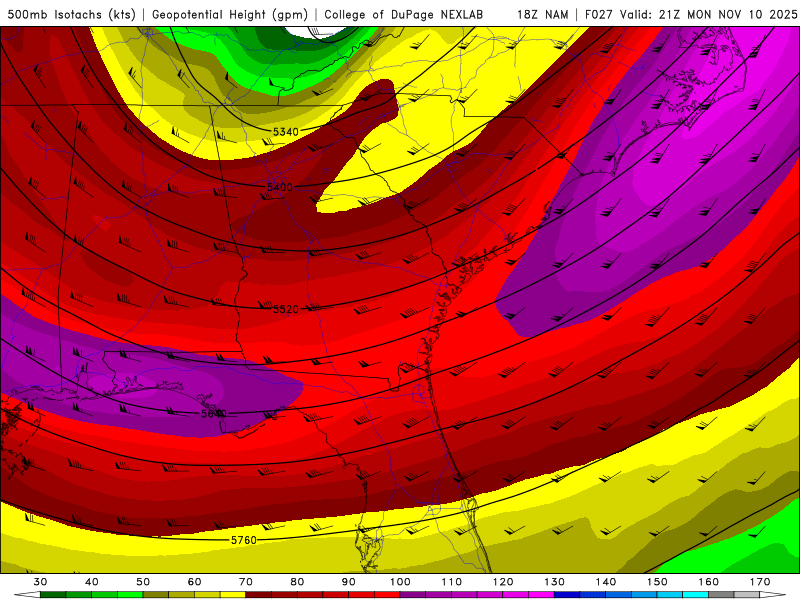800x600 pixels.
Task: Click the "Valid: 21Z MON NOV 10 2025" text
Action: coord(709,15)
